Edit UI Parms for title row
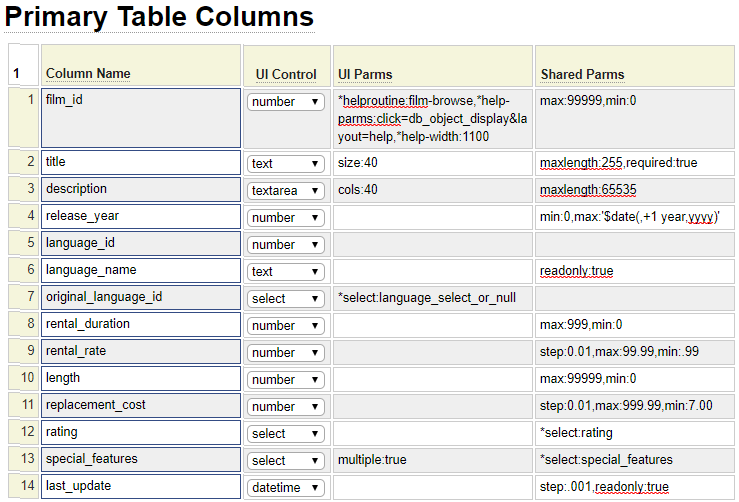Image resolution: width=739 pixels, height=502 pixels. (x=432, y=163)
